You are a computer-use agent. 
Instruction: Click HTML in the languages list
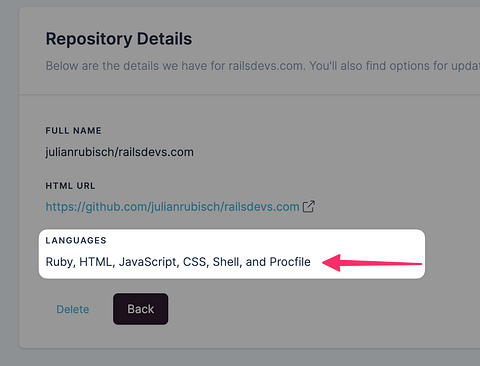click(x=97, y=262)
